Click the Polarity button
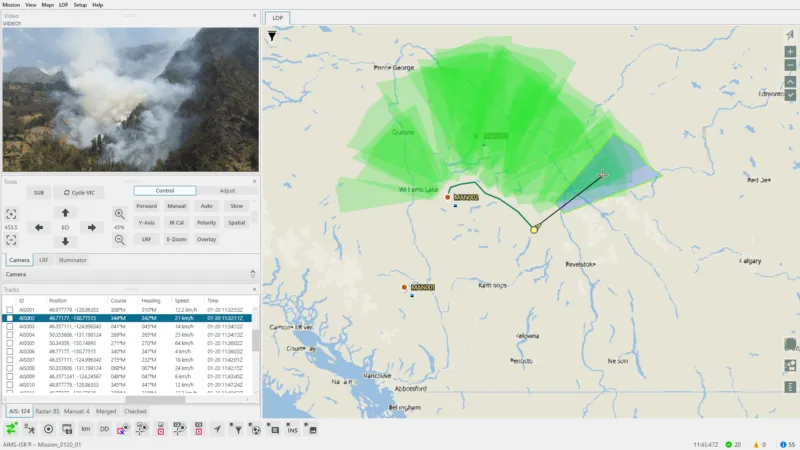The height and width of the screenshot is (450, 800). tap(207, 223)
